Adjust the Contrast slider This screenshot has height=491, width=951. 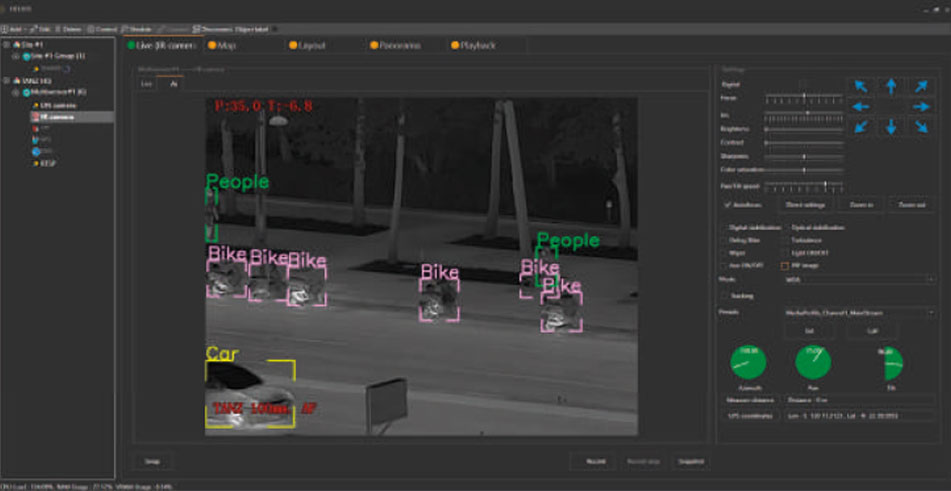804,143
